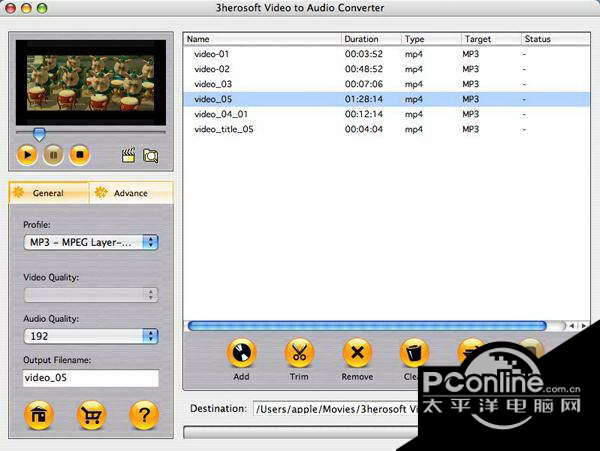Image resolution: width=600 pixels, height=451 pixels.
Task: Click the shopping cart purchase icon
Action: click(x=91, y=415)
